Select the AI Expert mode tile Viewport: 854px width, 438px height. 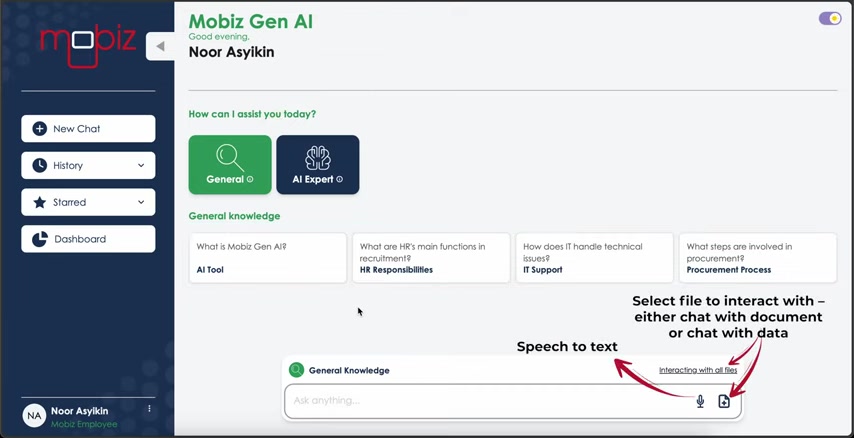[318, 165]
